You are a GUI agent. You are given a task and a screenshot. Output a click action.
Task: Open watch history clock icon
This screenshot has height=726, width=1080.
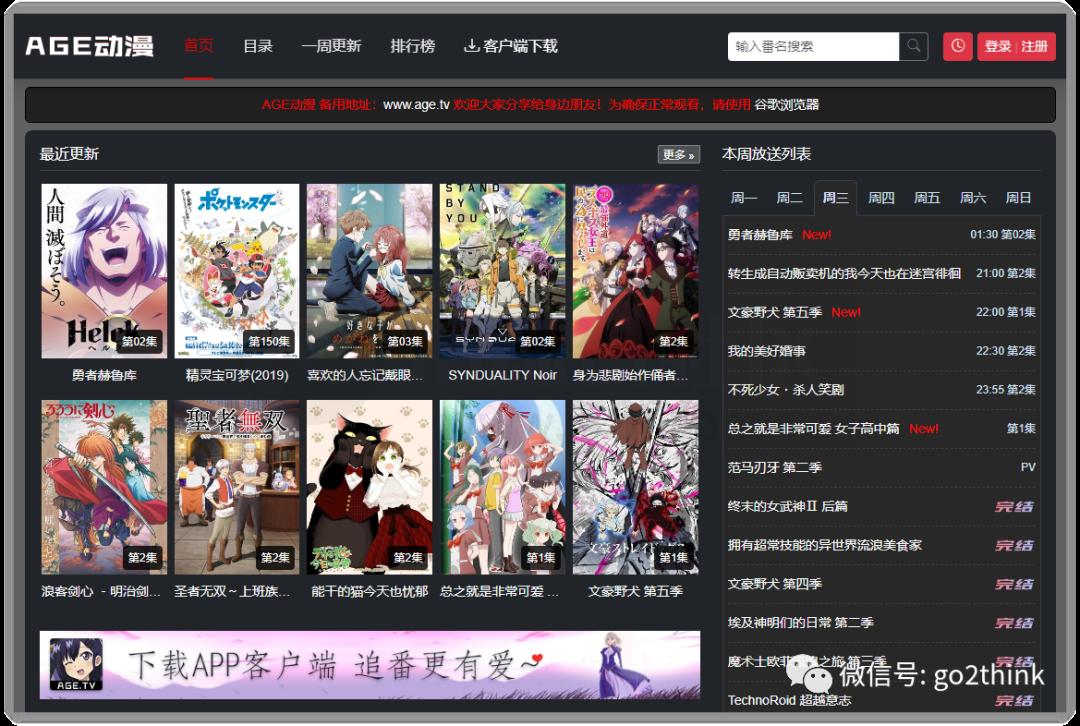(957, 46)
